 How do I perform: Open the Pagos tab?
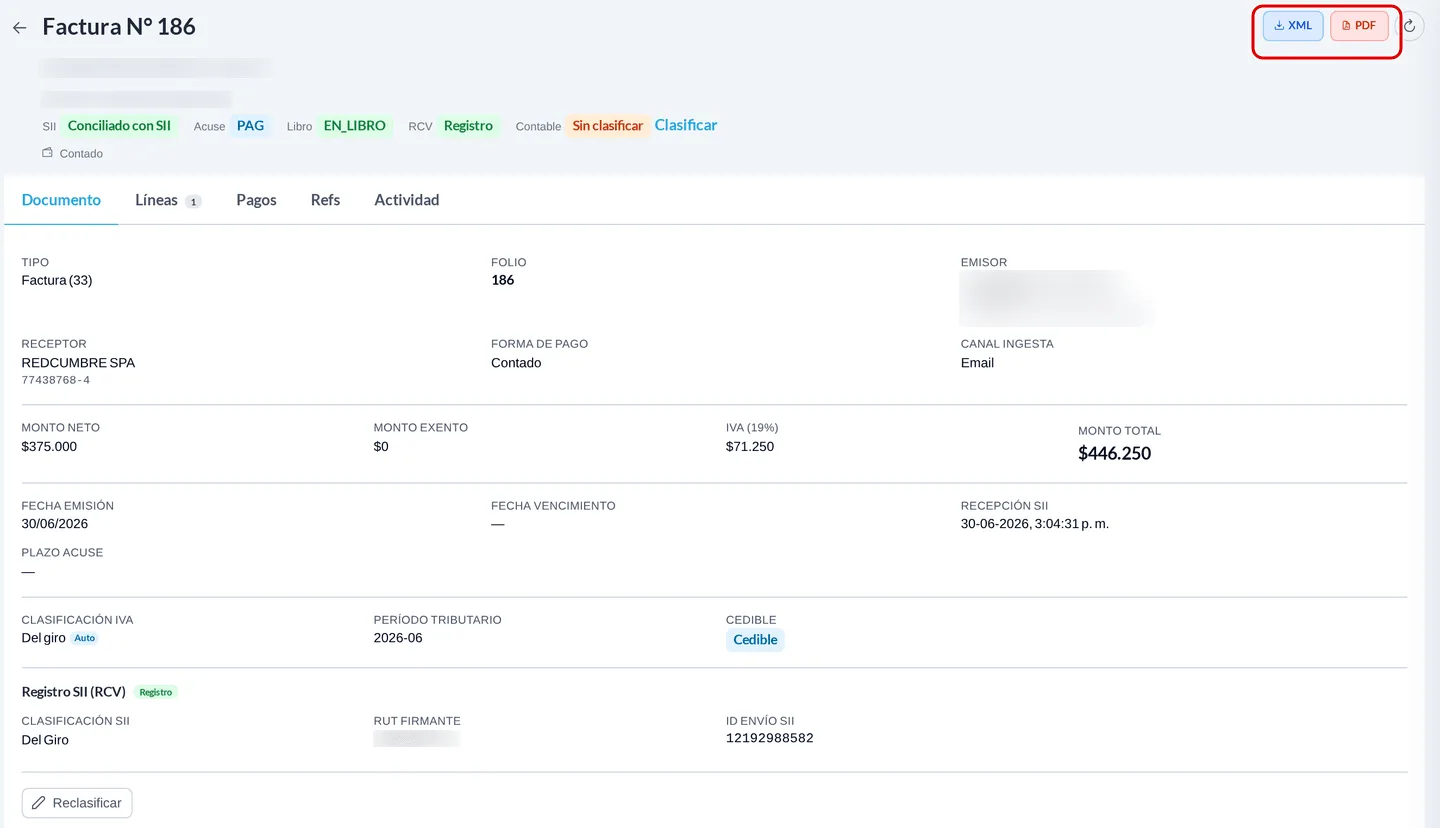[x=256, y=200]
